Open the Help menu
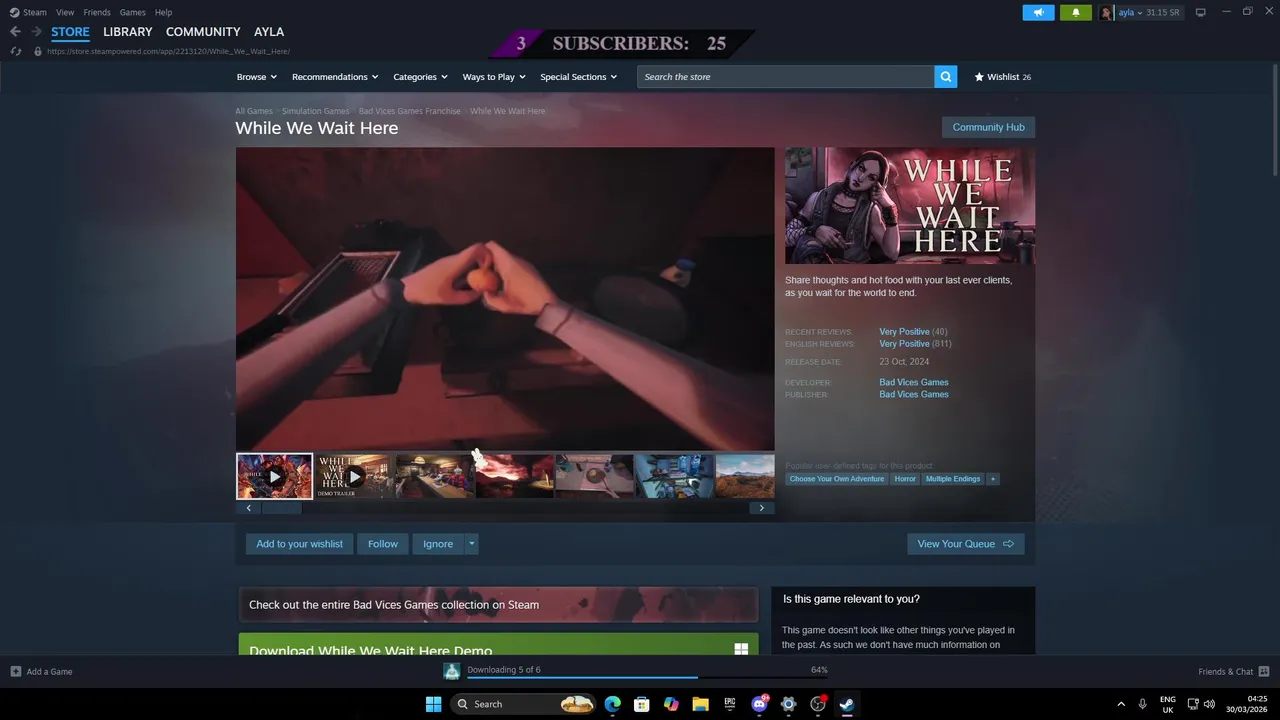This screenshot has height=720, width=1280. click(163, 12)
